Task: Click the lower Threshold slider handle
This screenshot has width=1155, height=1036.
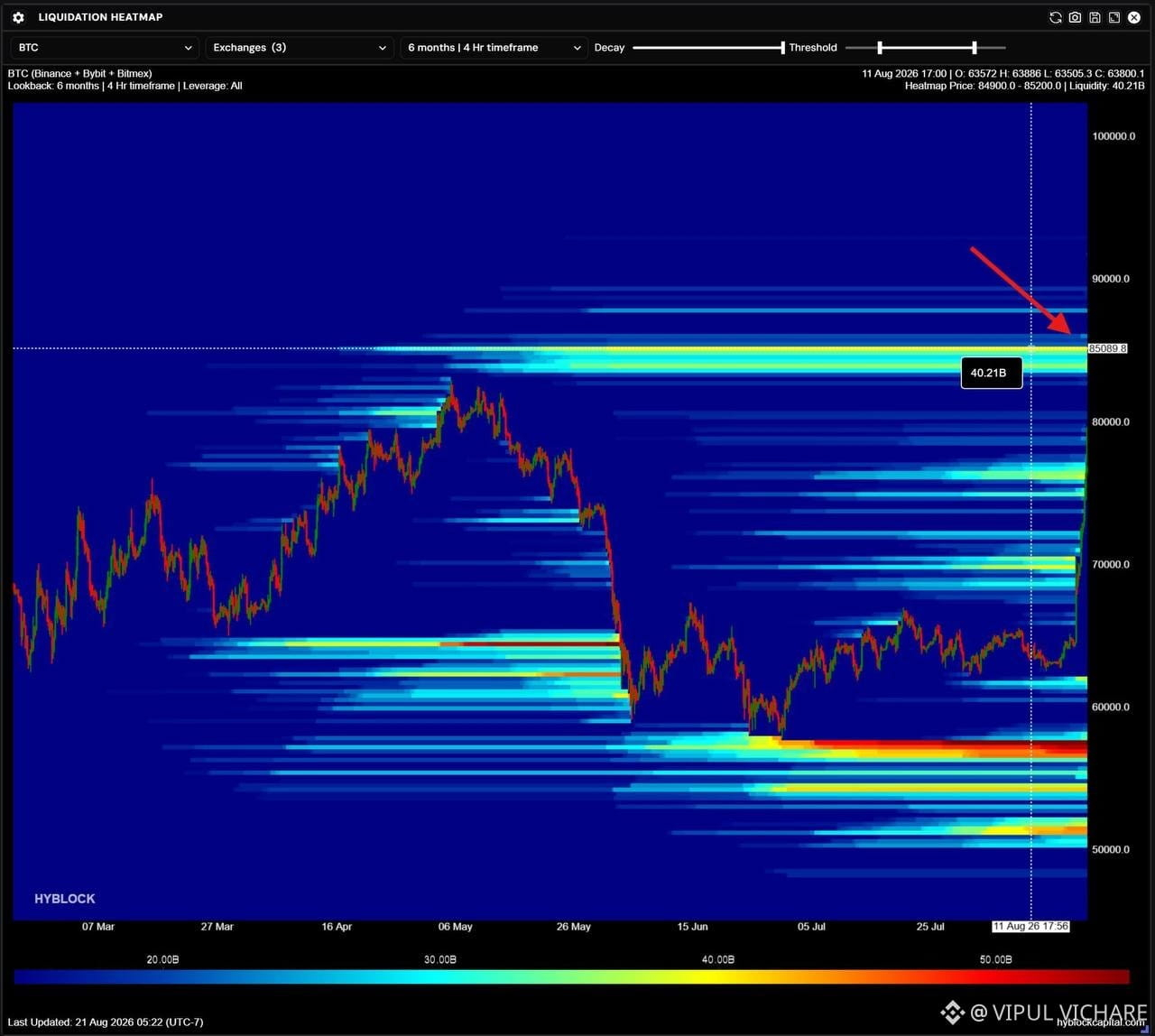Action: 880,48
